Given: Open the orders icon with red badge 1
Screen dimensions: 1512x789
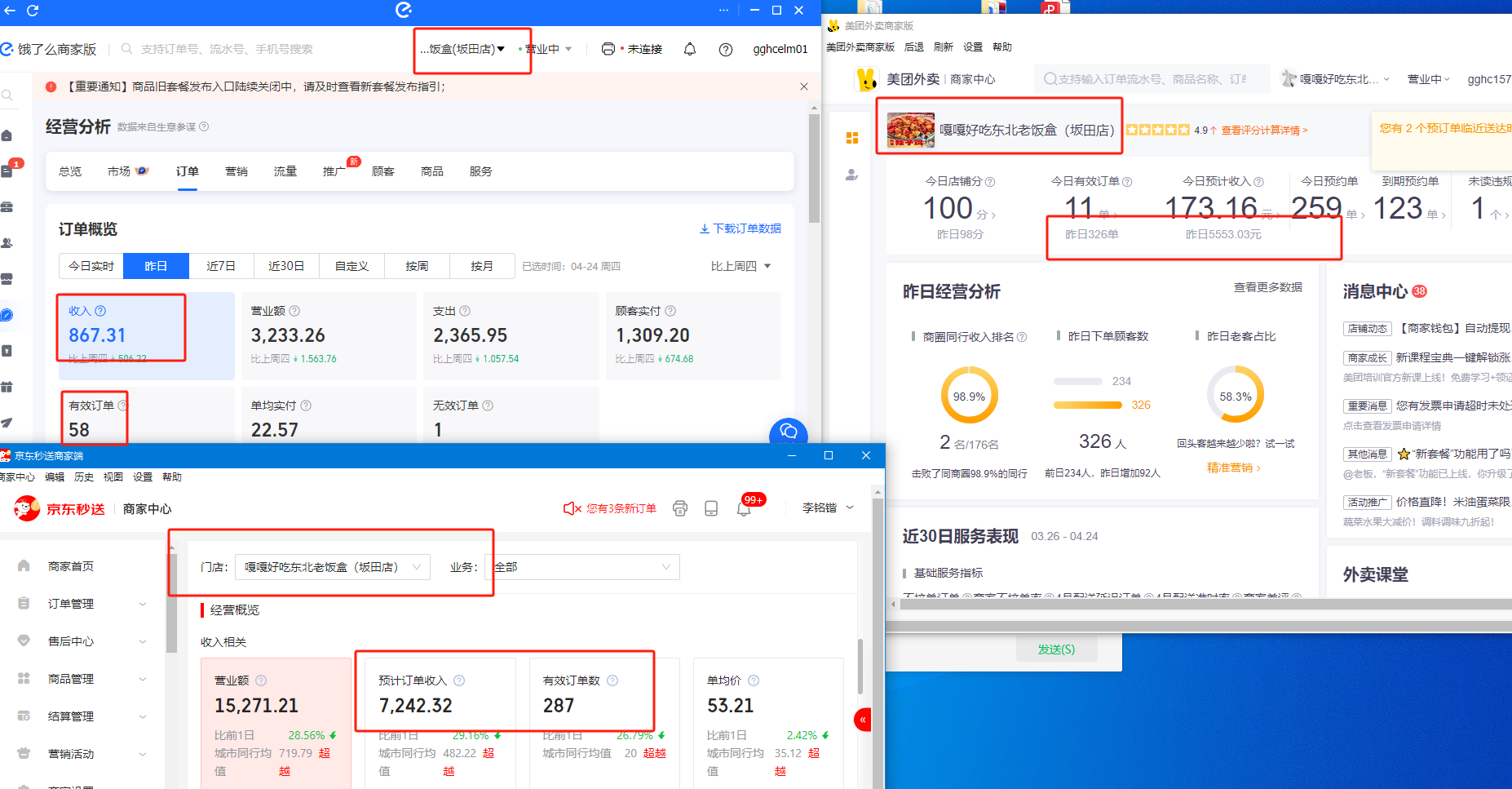Looking at the screenshot, I should pos(7,171).
